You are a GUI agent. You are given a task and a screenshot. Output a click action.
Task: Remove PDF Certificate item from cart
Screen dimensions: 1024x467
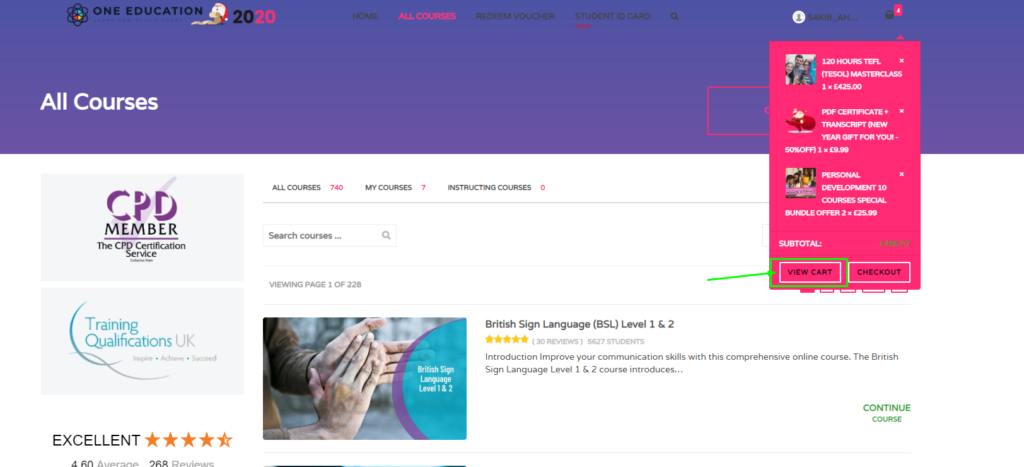click(902, 111)
